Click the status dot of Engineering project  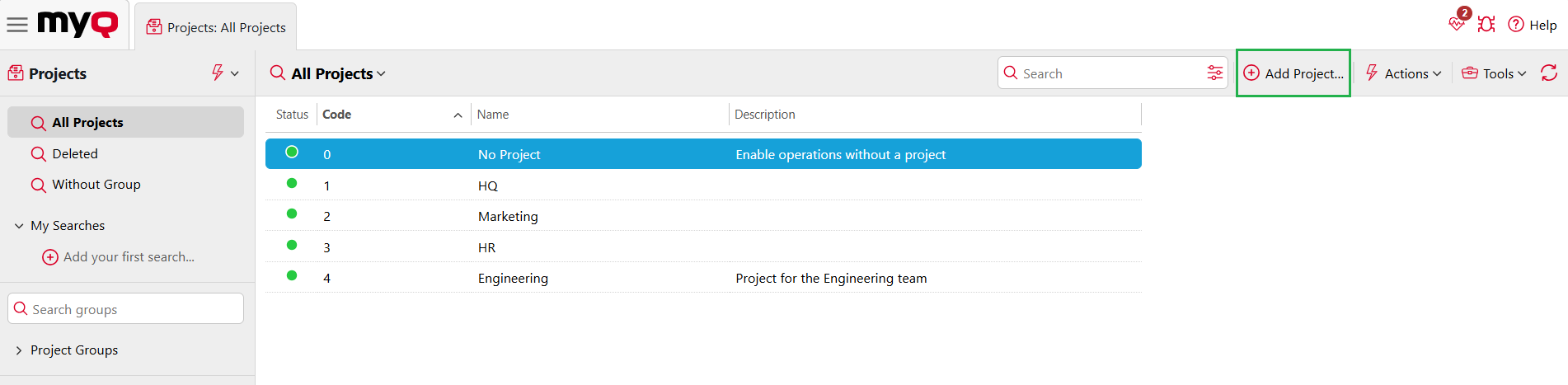coord(292,275)
